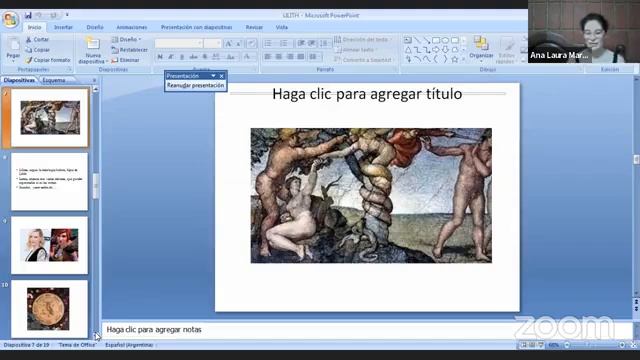640x360 pixels.
Task: Select the slide 10 thumbnail with coin
Action: coord(49,309)
